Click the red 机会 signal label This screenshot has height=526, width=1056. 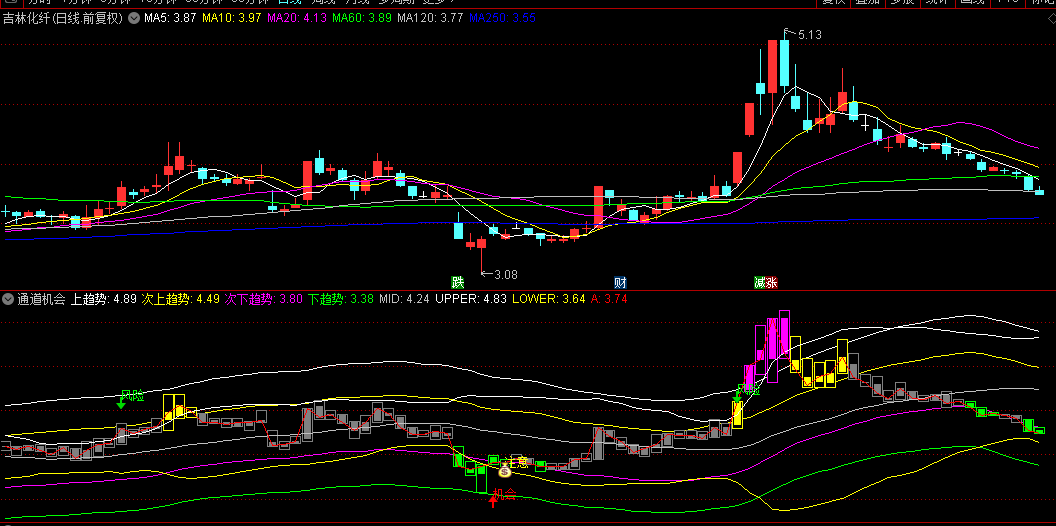pos(504,495)
